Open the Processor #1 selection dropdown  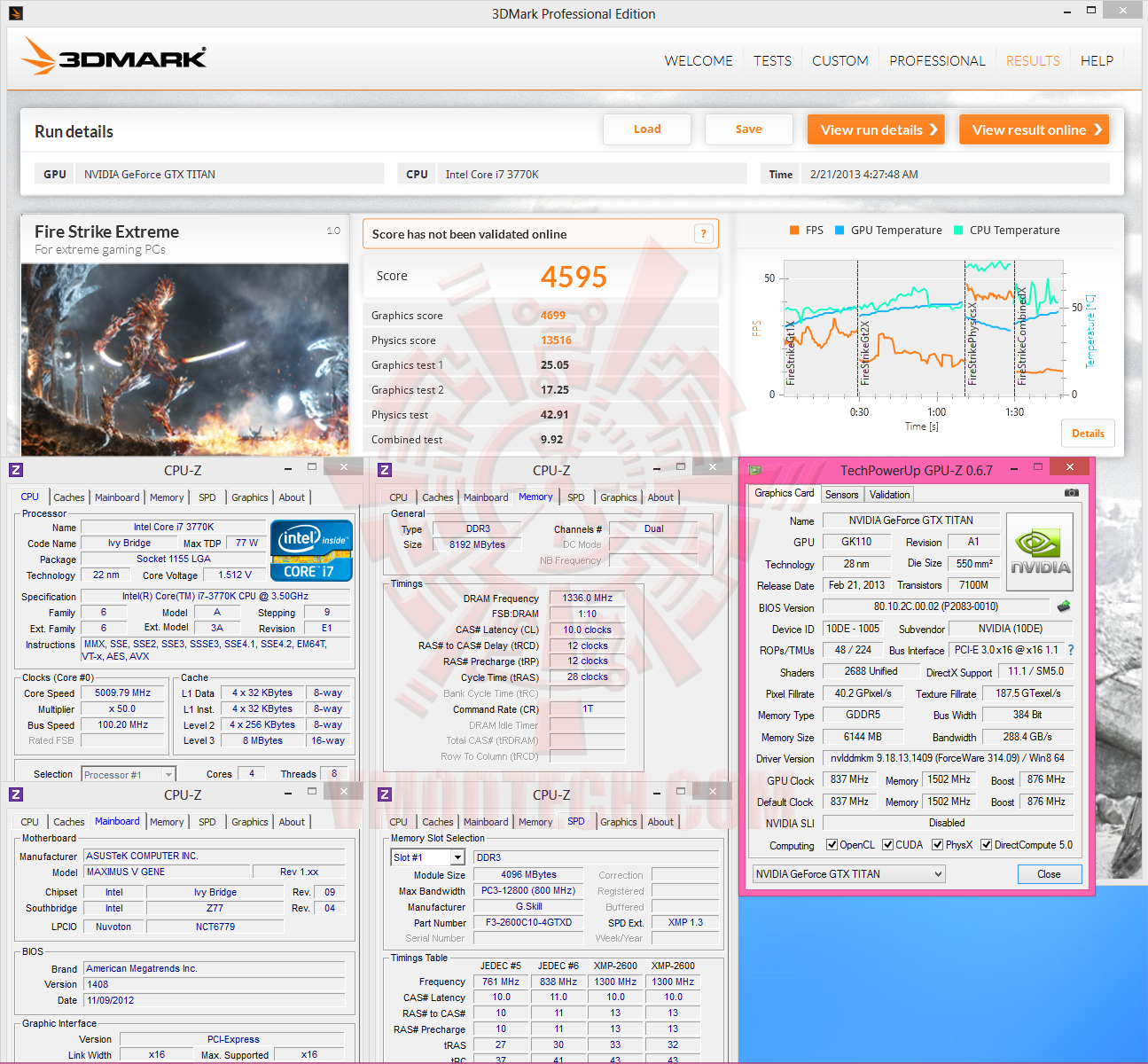coord(129,774)
